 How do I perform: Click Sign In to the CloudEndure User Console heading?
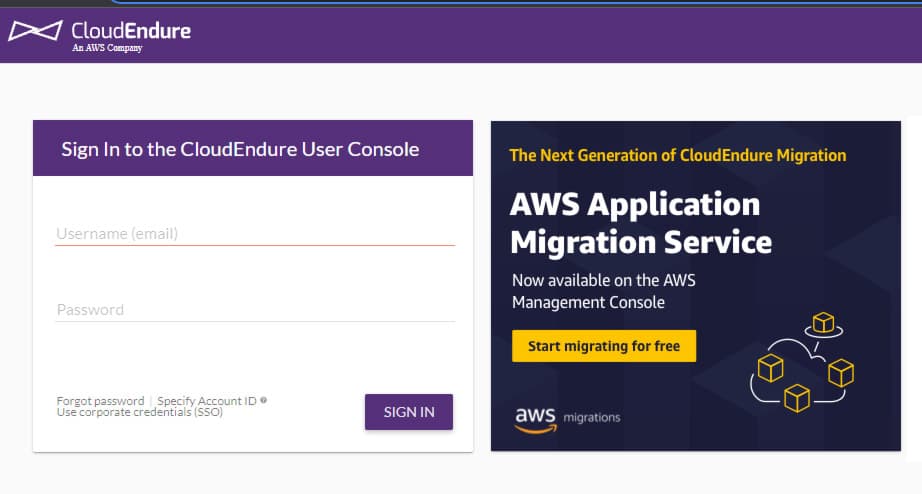pos(240,149)
